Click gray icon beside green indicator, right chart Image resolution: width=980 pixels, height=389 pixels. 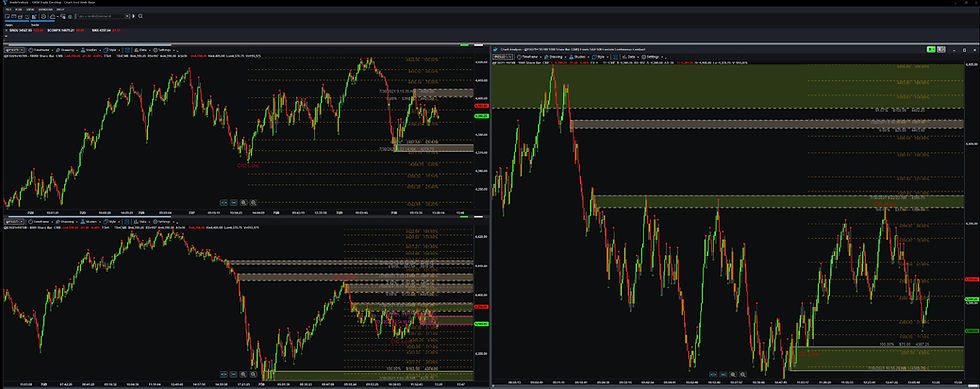coord(941,49)
